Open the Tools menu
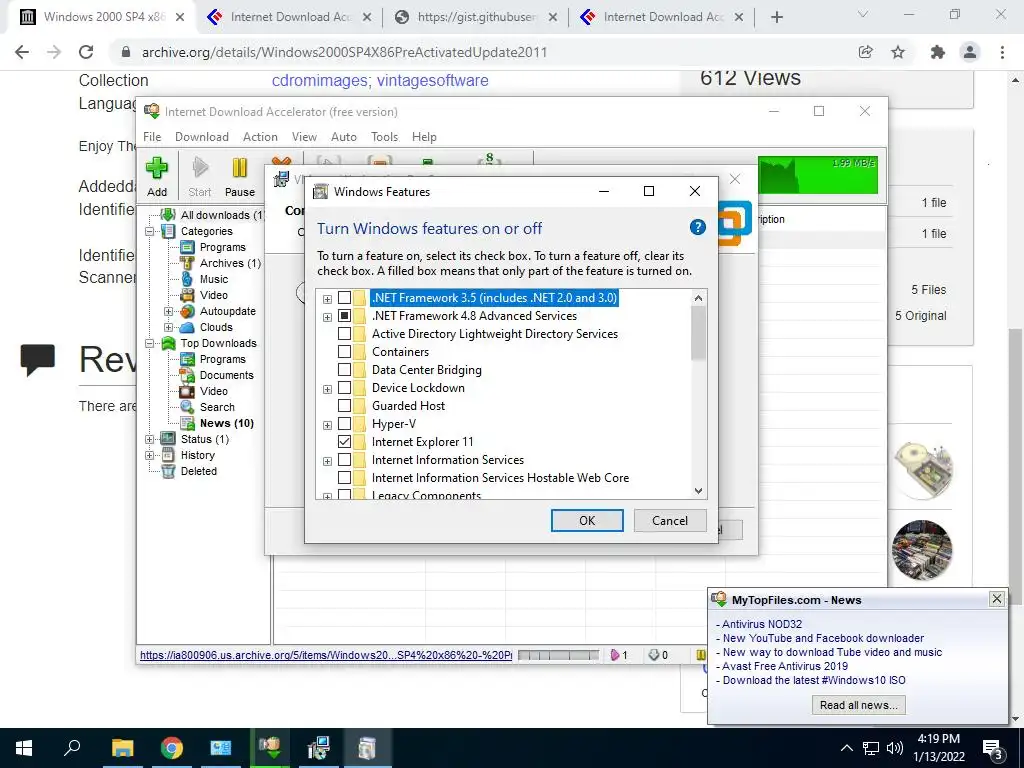 click(x=384, y=136)
